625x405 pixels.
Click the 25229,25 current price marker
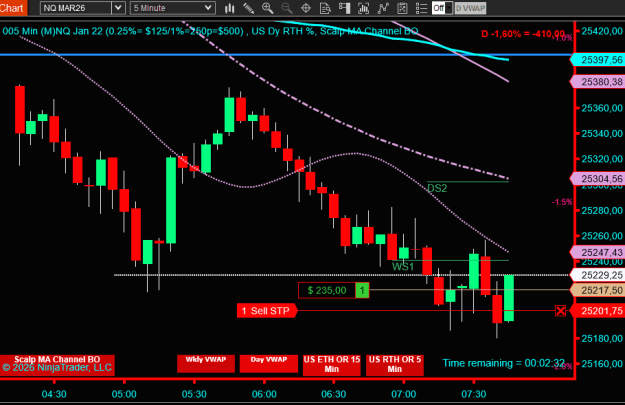point(597,275)
